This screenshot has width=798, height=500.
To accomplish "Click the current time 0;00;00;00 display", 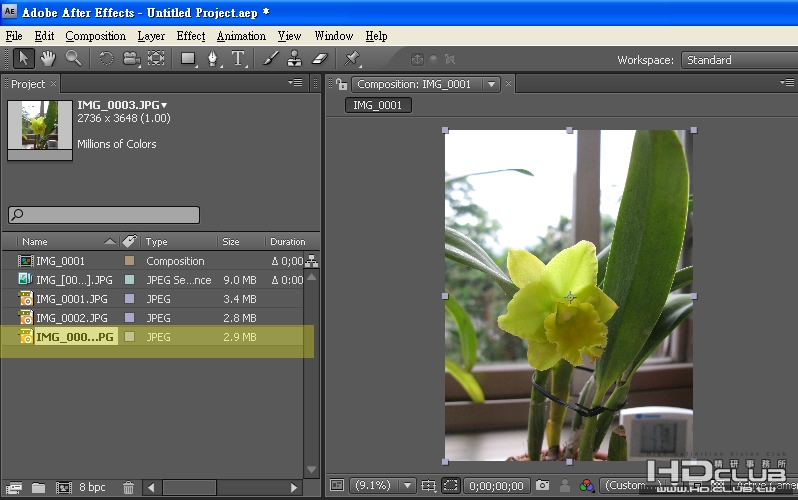I will pos(496,486).
